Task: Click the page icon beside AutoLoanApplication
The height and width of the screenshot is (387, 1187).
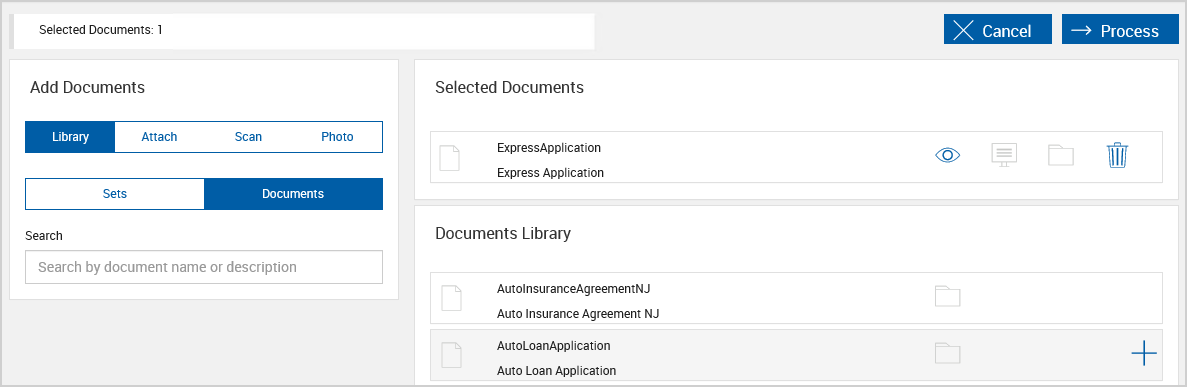Action: pyautogui.click(x=452, y=355)
